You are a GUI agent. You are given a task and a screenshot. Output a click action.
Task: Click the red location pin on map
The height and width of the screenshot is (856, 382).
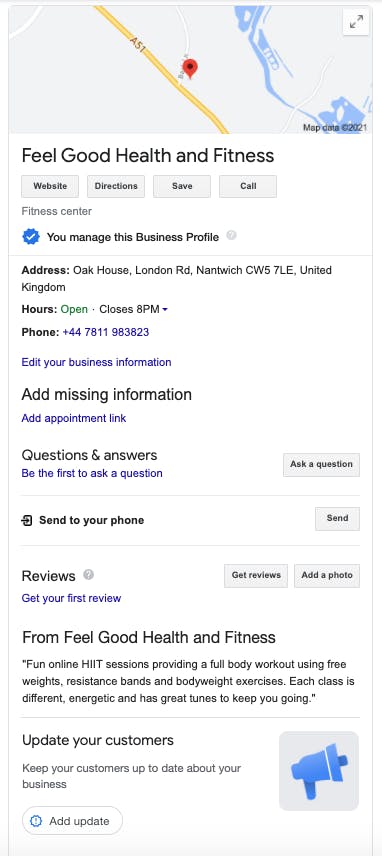[x=190, y=69]
